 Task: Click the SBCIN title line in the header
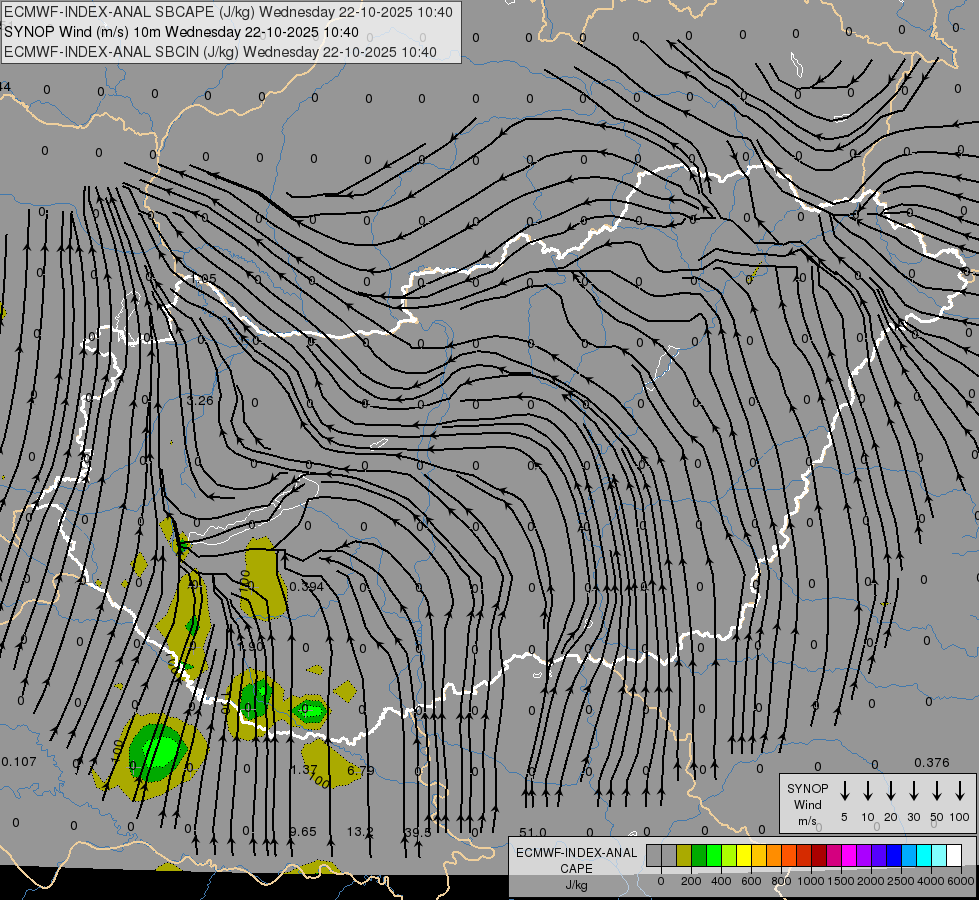[x=220, y=52]
